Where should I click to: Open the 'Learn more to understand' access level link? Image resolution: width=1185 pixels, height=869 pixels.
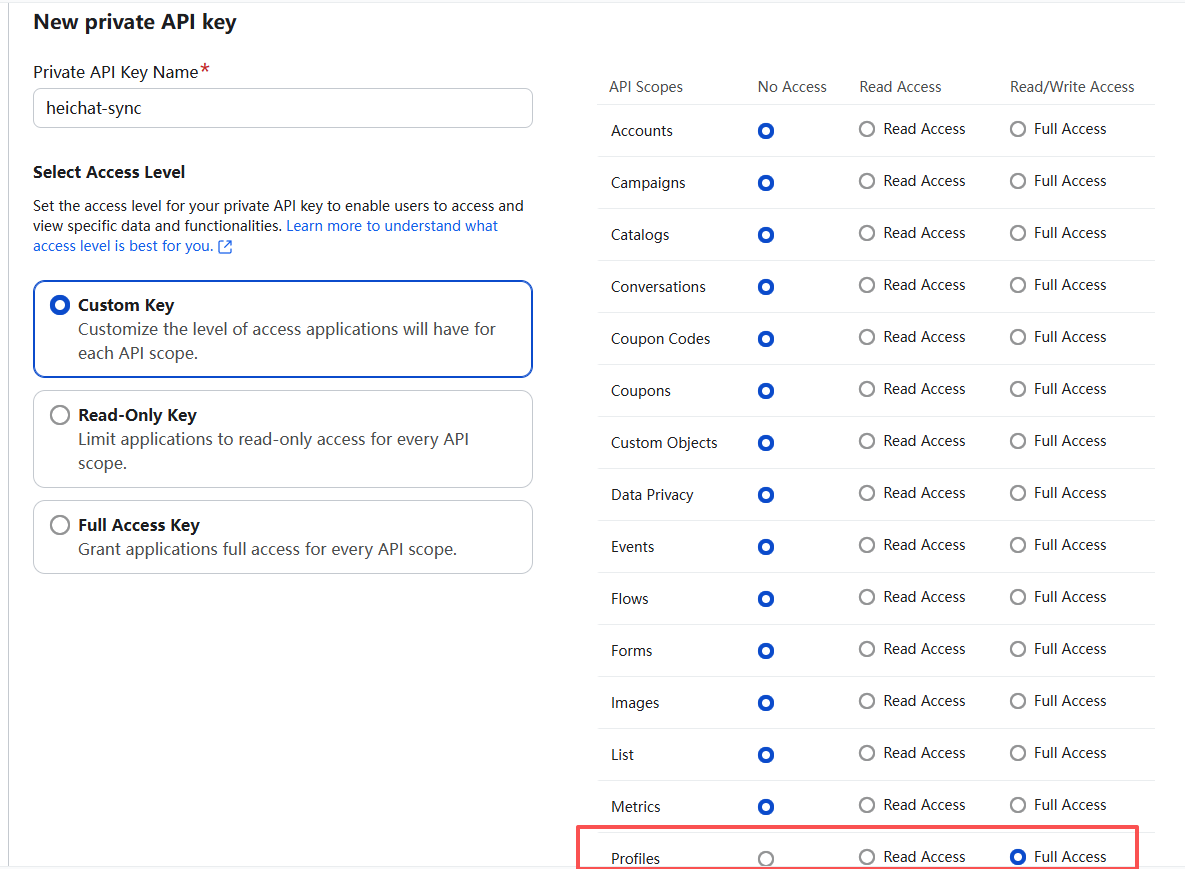392,226
